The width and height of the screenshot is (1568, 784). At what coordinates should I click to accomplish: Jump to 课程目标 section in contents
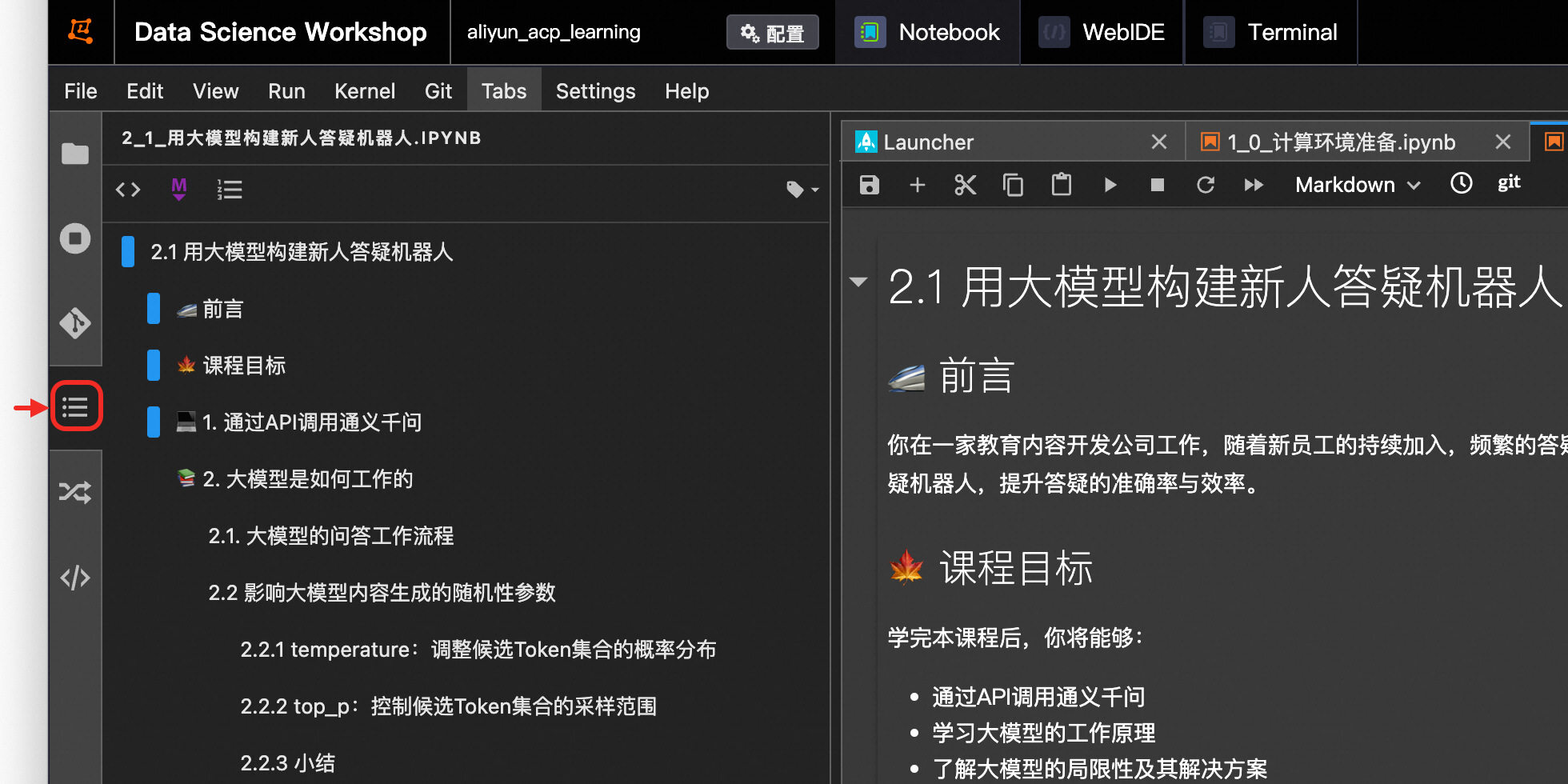point(230,366)
